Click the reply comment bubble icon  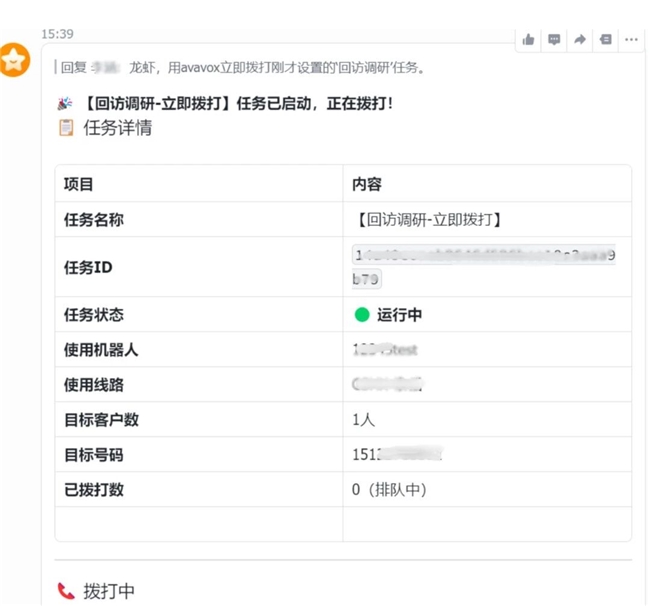554,40
